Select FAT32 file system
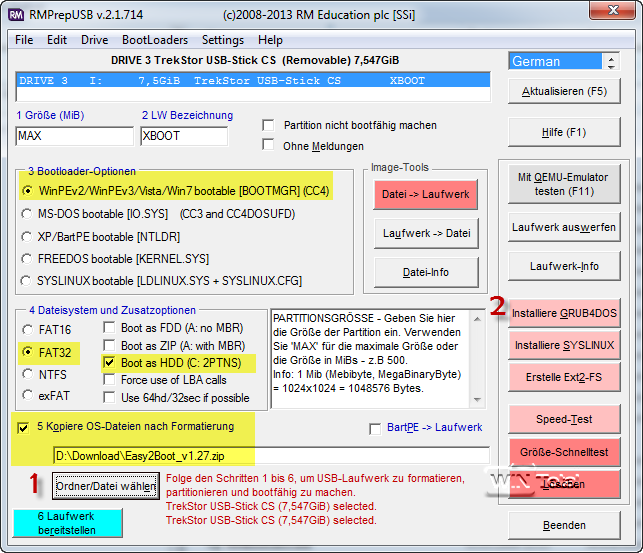This screenshot has height=553, width=643. click(x=27, y=352)
